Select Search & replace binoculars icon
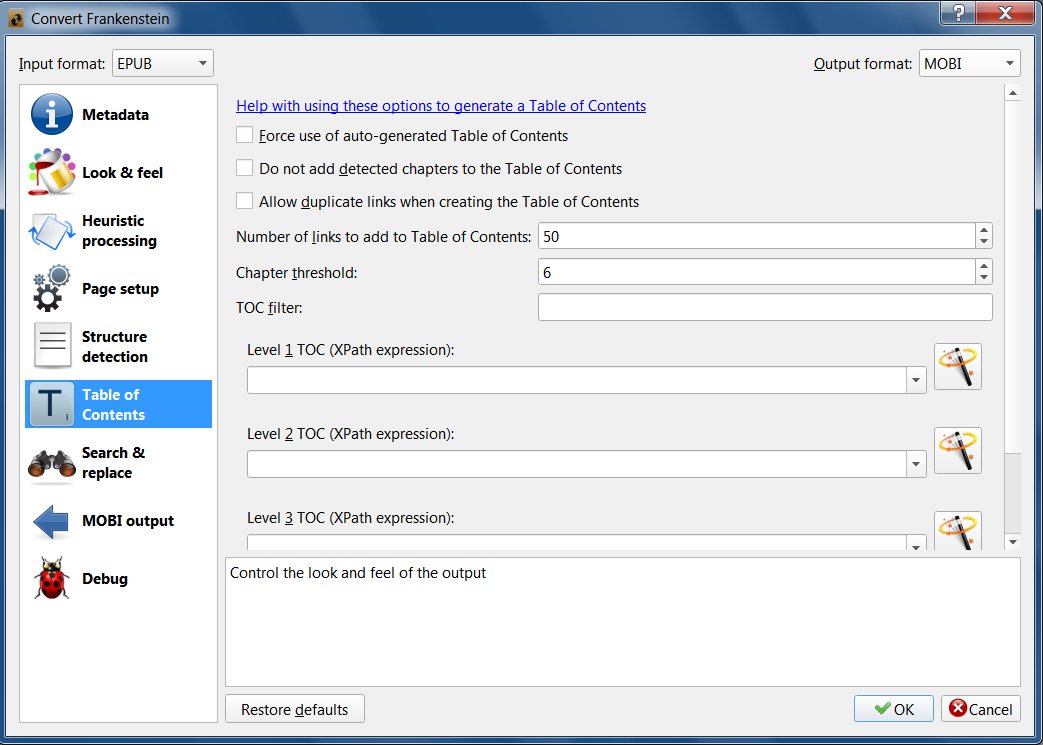This screenshot has width=1043, height=745. [52, 463]
